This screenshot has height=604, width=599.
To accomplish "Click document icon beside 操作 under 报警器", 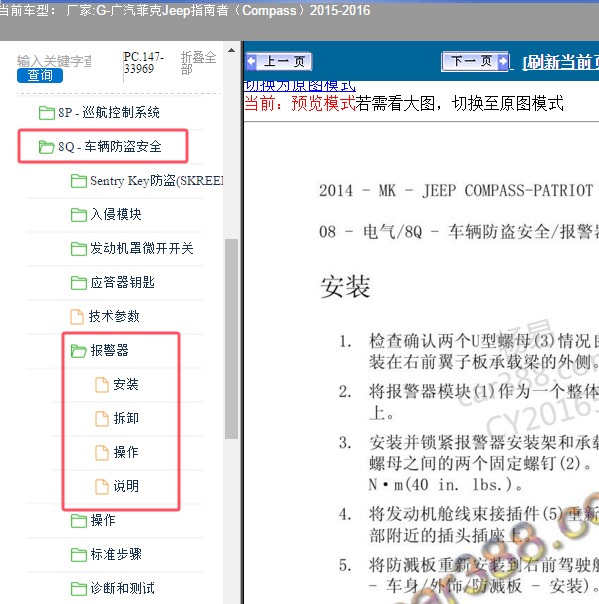I will tap(102, 452).
